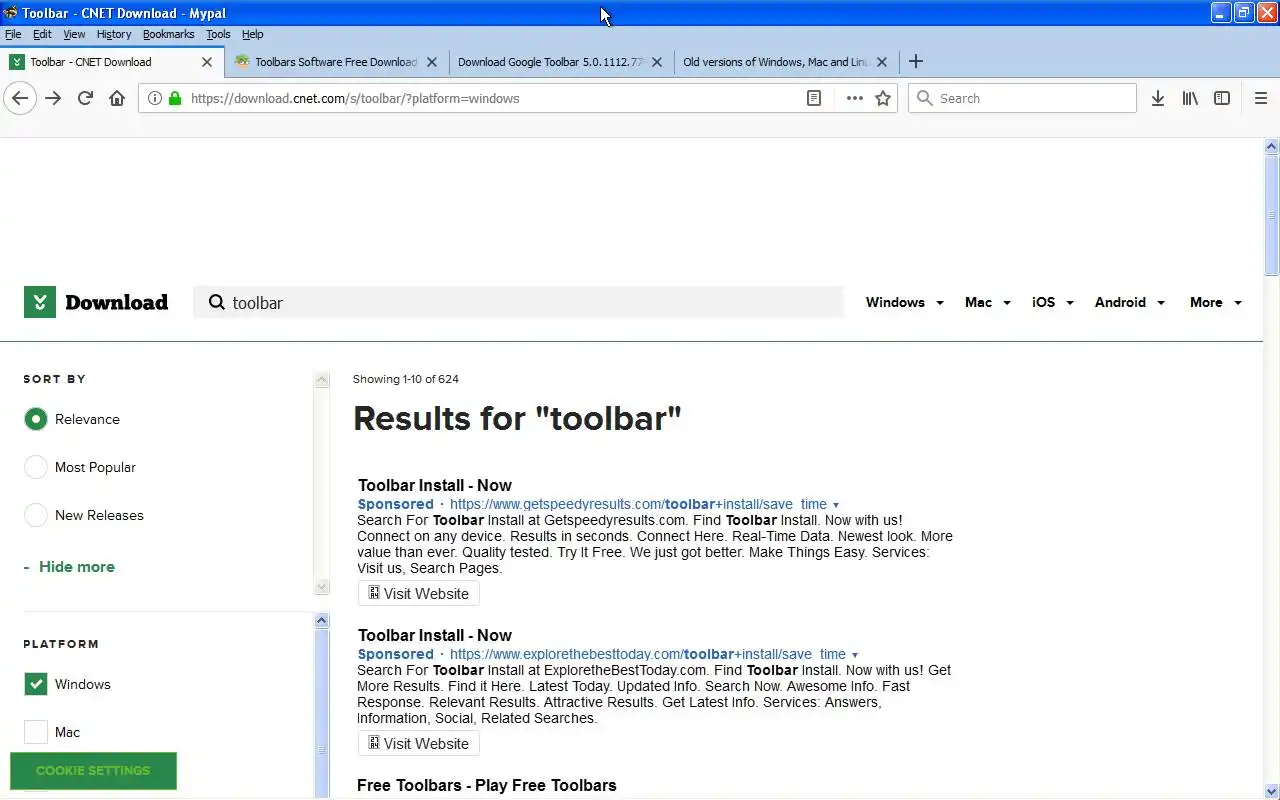This screenshot has width=1280, height=800.
Task: Open dropdown arrow beside explorethebesttoday ad URL
Action: pyautogui.click(x=855, y=655)
